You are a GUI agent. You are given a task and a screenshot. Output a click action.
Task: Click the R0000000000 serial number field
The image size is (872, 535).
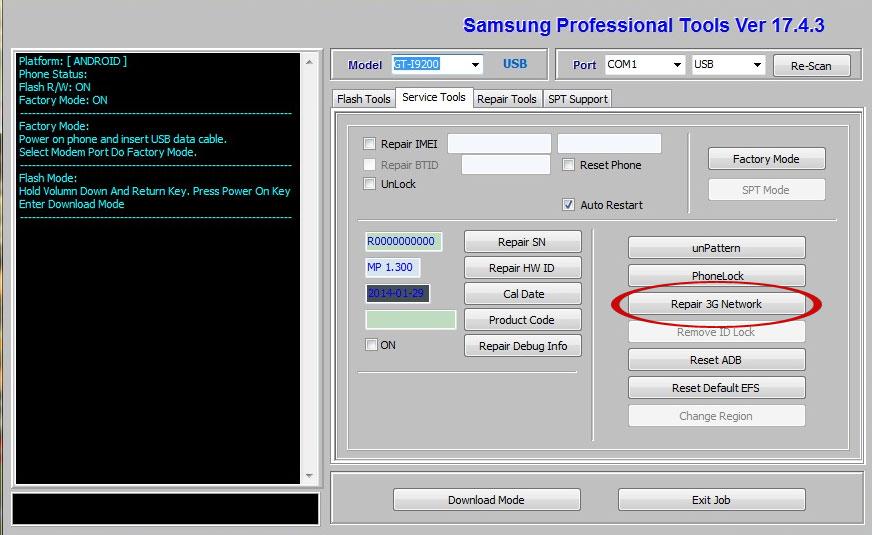404,241
